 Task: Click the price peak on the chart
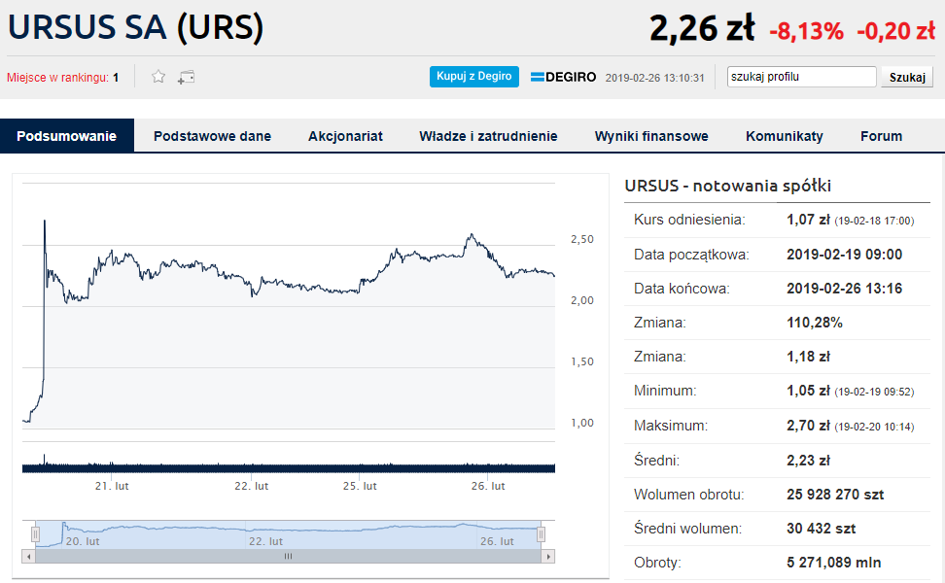[45, 221]
